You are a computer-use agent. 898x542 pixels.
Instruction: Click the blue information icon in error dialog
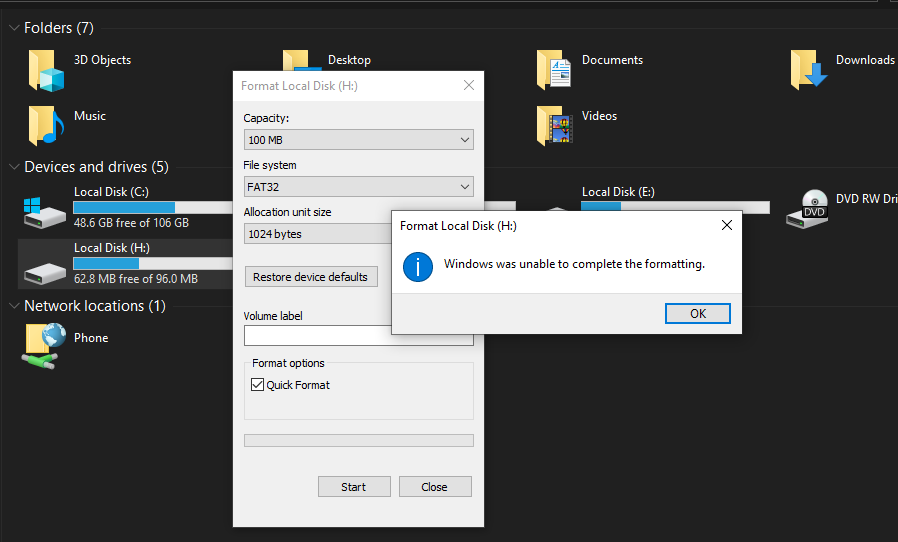(418, 267)
